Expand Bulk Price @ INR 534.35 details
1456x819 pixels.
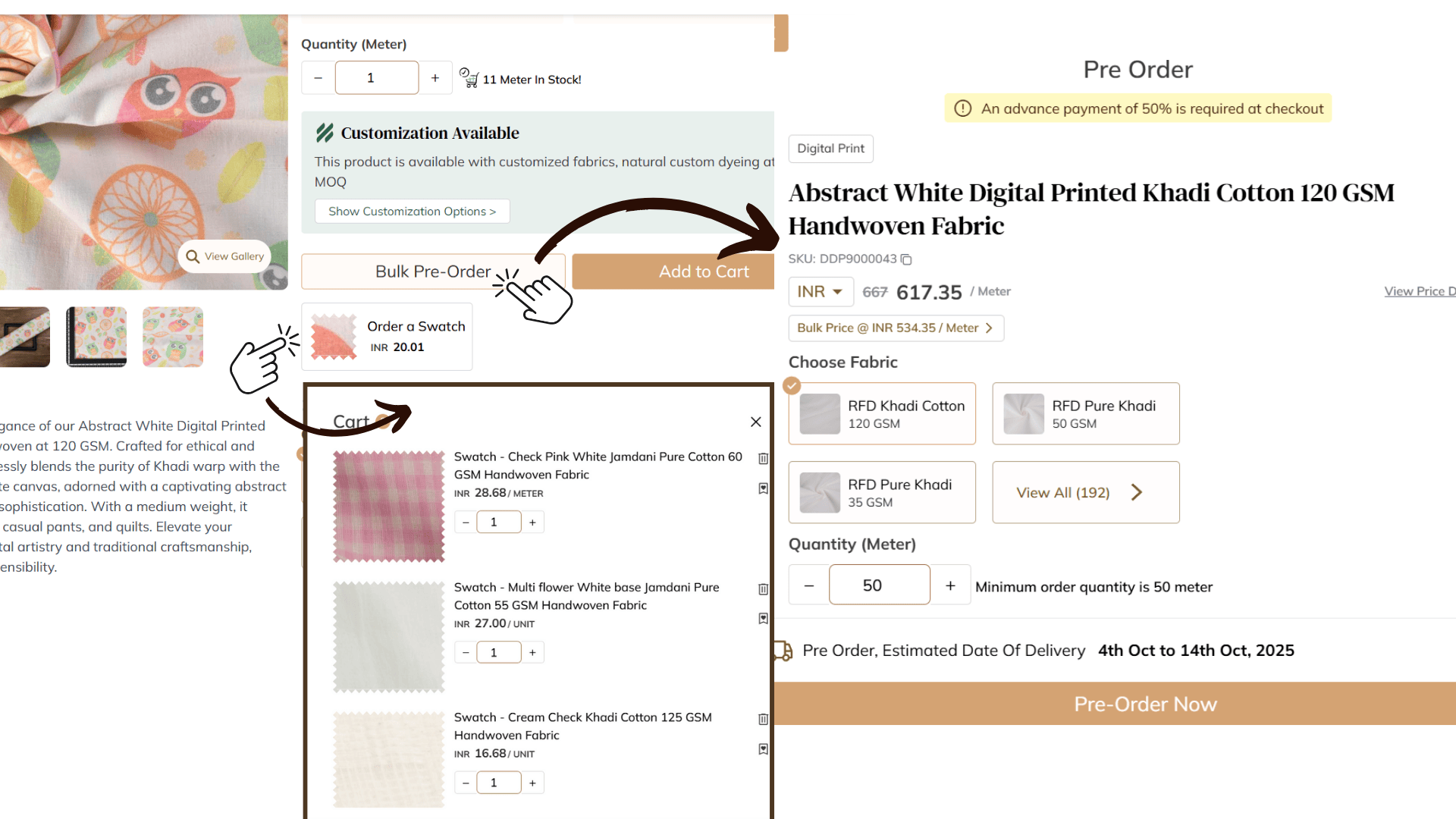coord(896,328)
